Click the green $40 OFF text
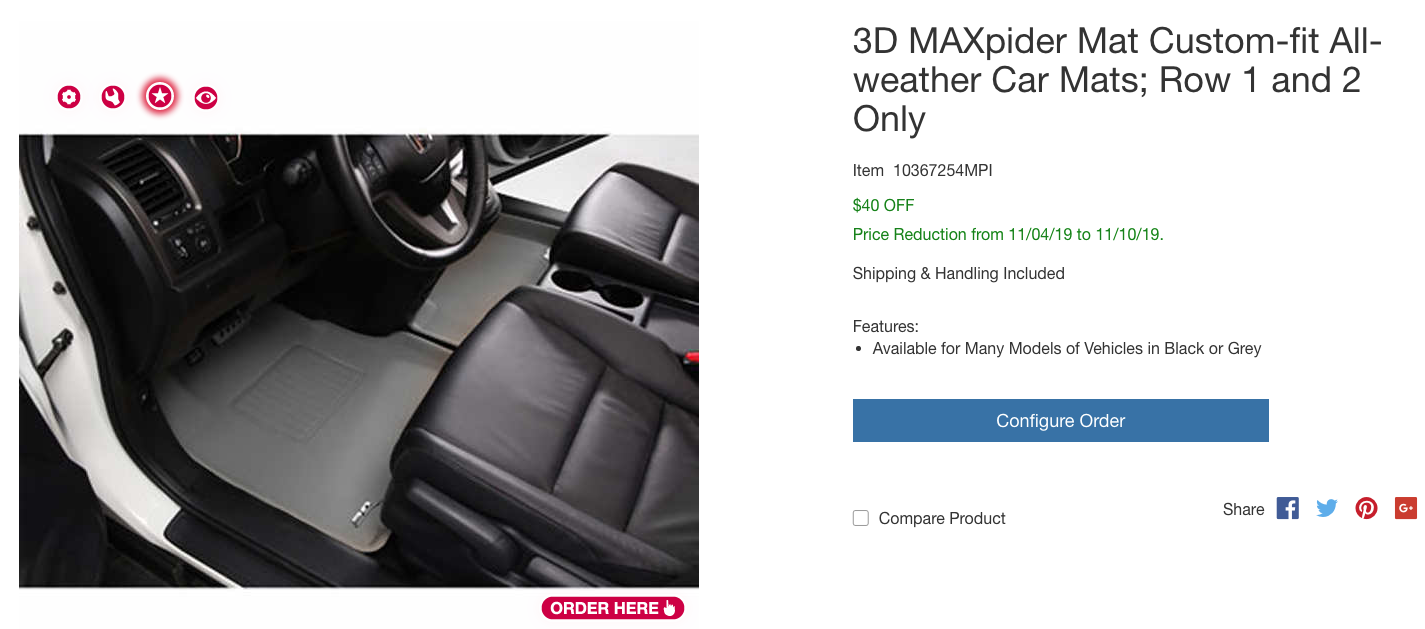The width and height of the screenshot is (1425, 629). [x=883, y=205]
